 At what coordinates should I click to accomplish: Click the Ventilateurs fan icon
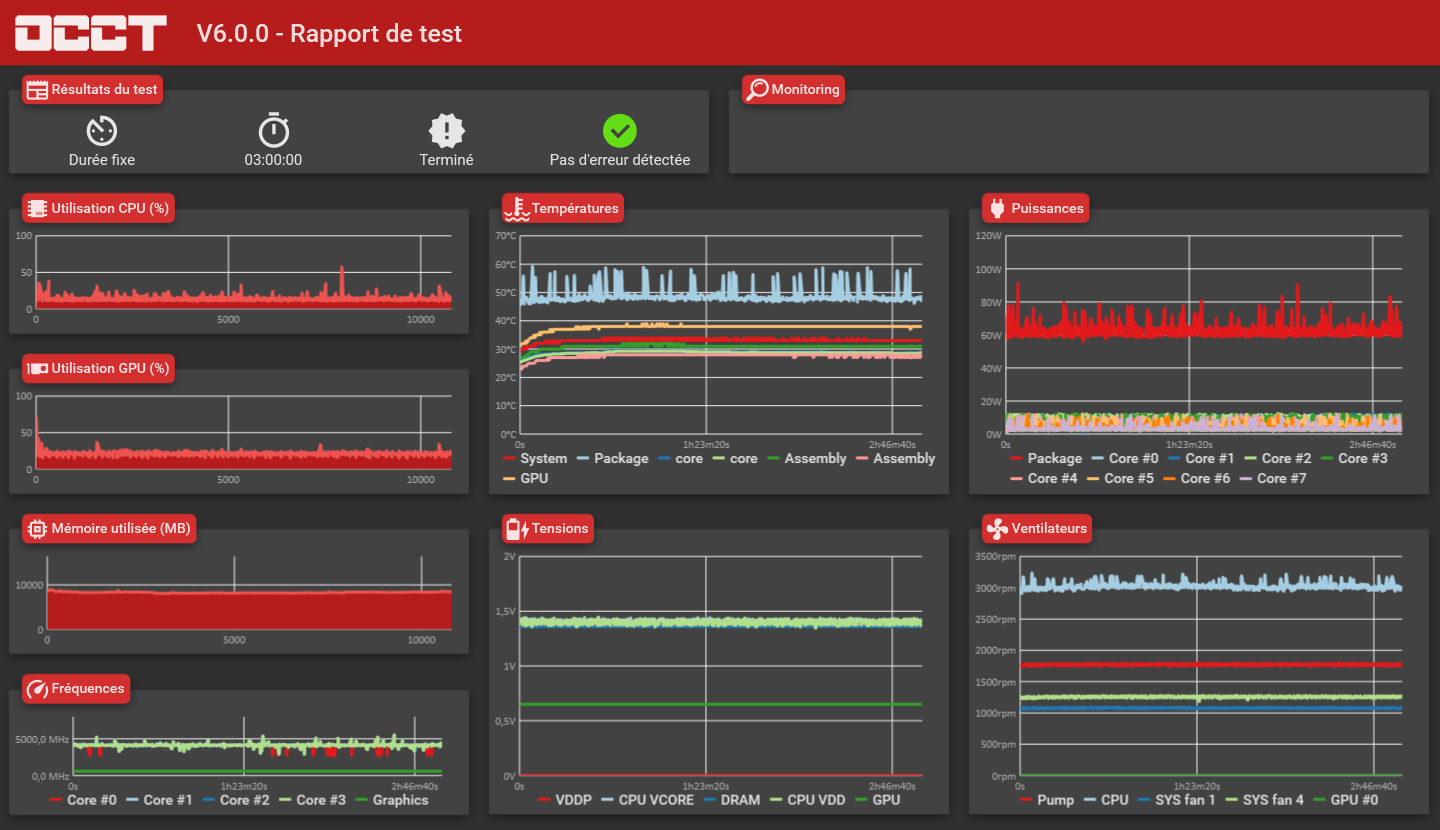tap(997, 528)
